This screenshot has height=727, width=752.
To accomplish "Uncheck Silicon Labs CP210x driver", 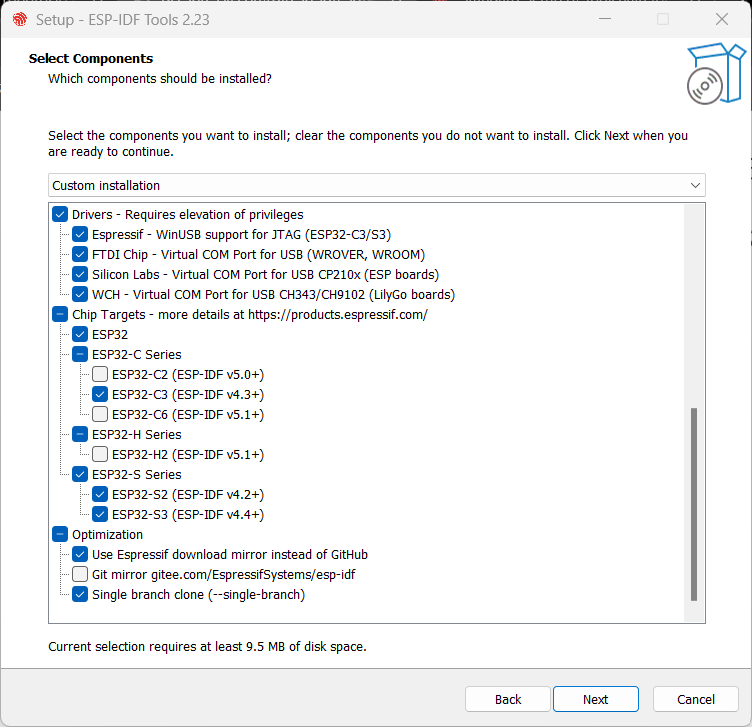I will pos(80,274).
